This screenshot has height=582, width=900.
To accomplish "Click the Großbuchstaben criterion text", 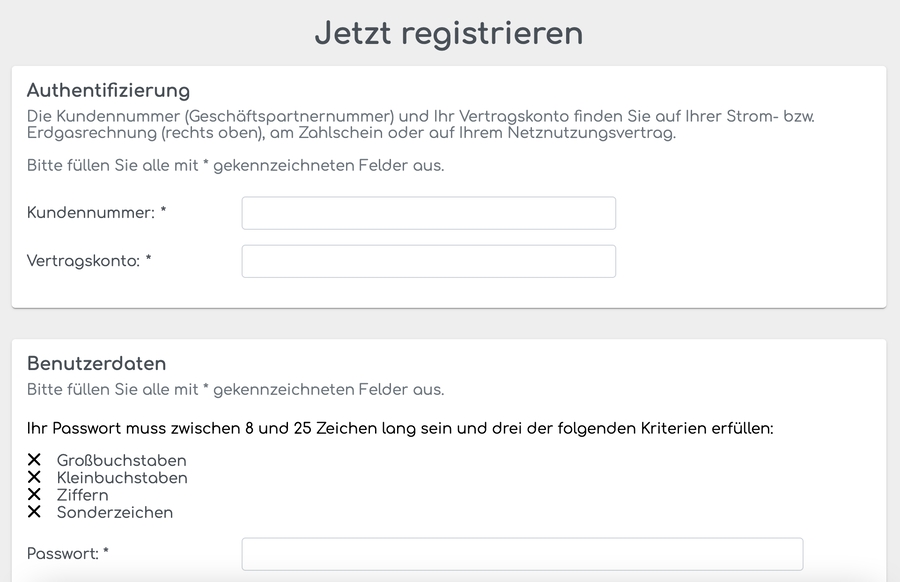I will [121, 460].
